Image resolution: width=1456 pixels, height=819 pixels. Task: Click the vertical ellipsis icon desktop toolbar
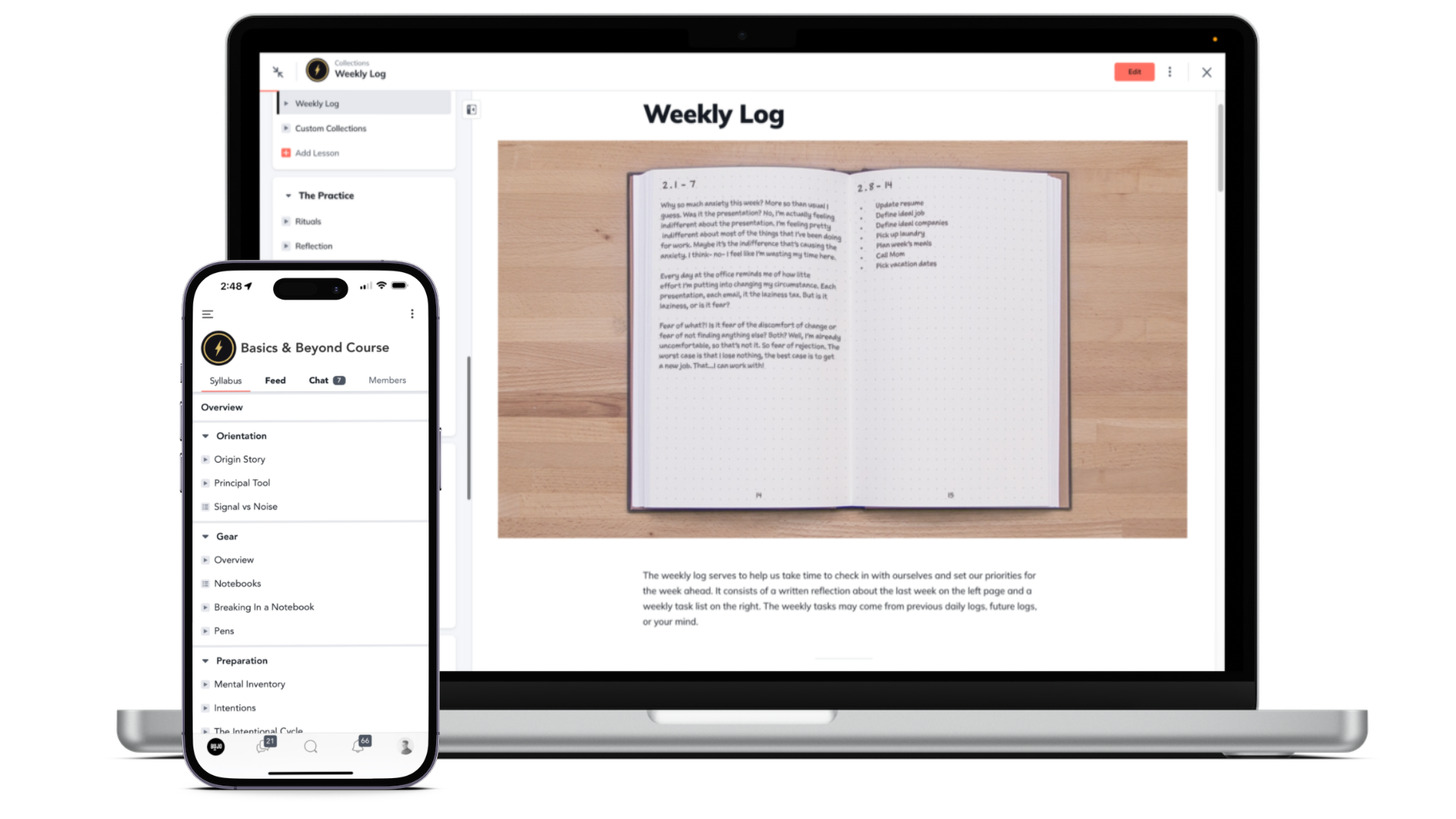(x=1170, y=72)
